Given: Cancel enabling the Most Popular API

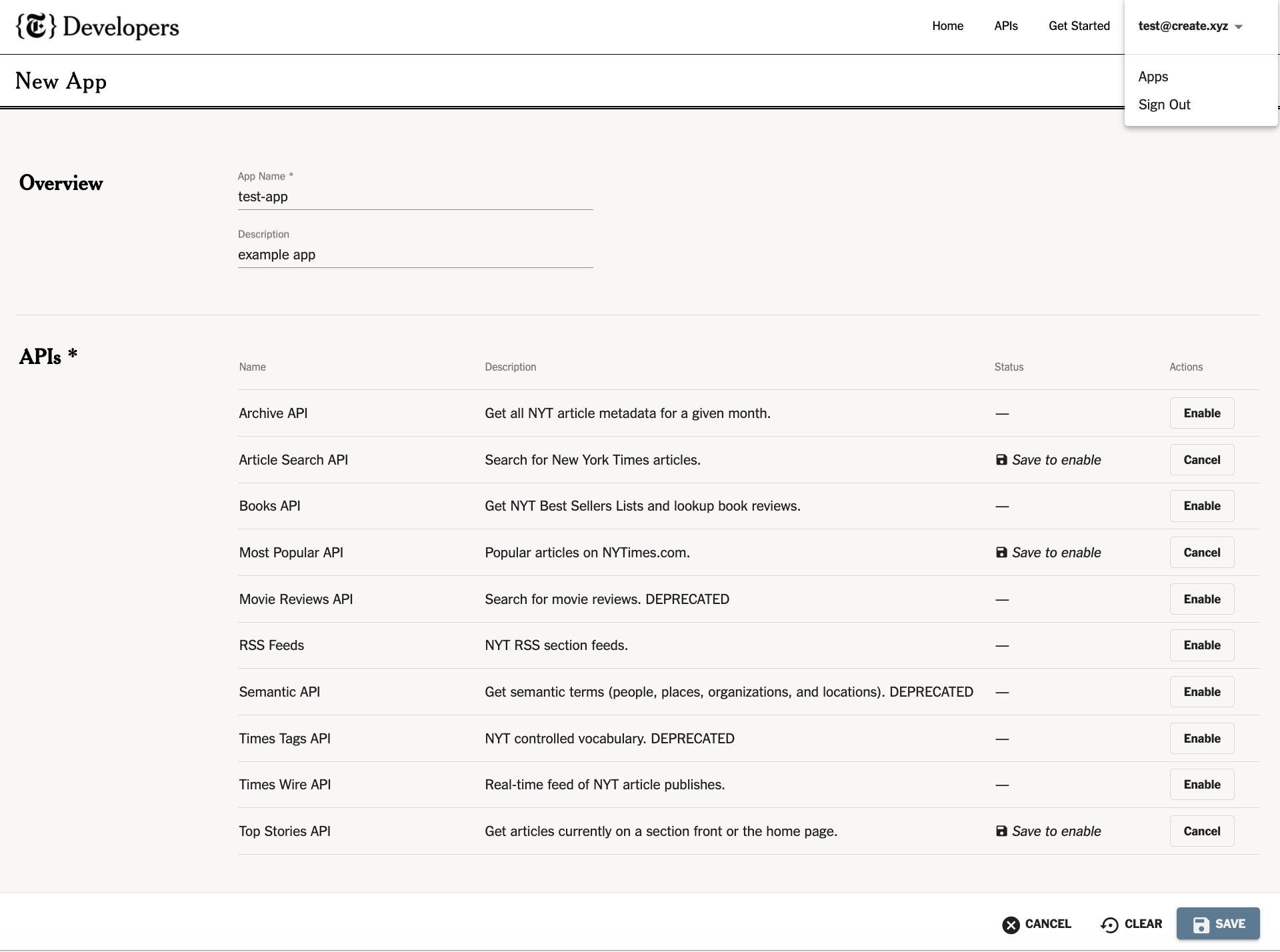Looking at the screenshot, I should point(1202,553).
